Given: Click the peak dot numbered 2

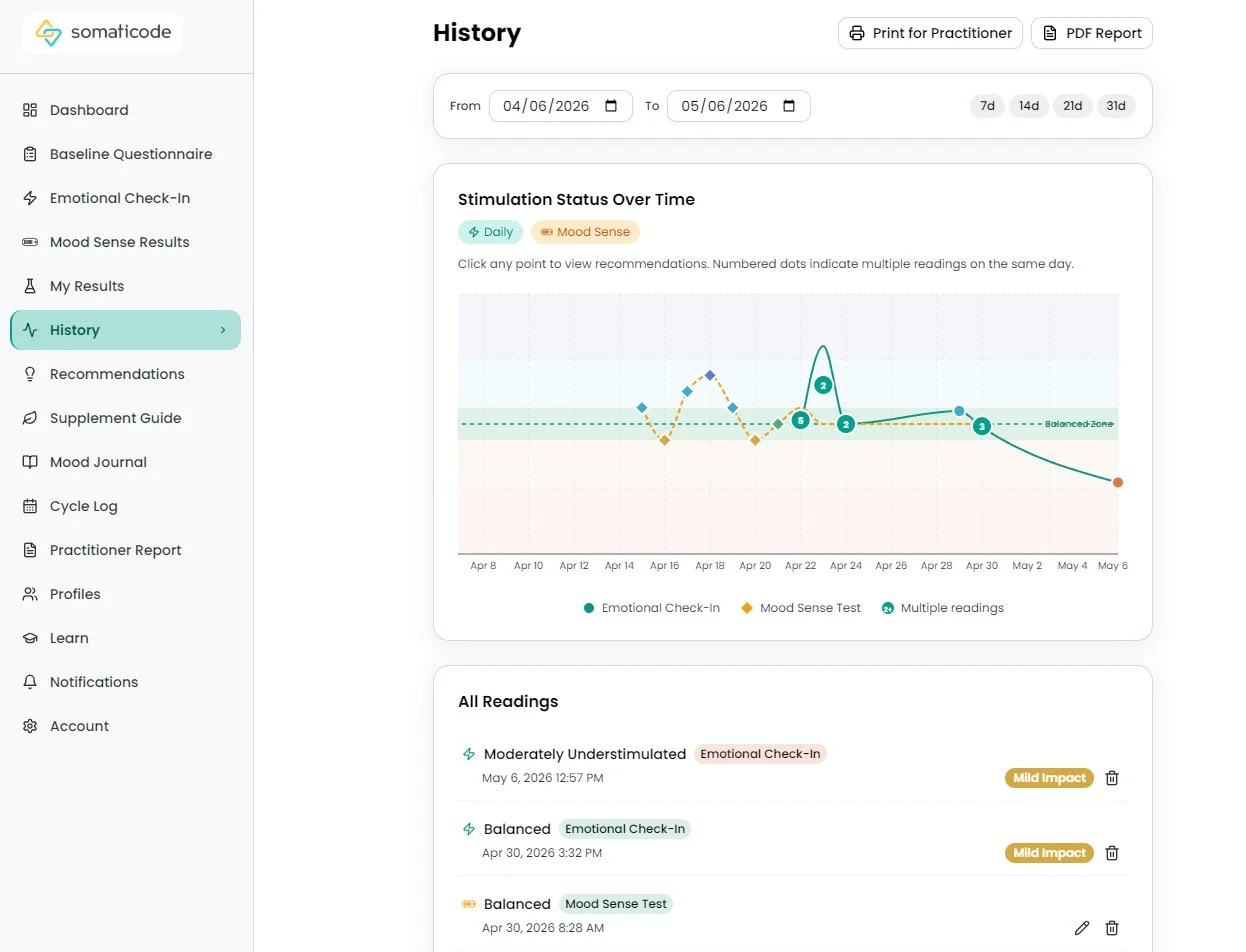Looking at the screenshot, I should point(823,385).
